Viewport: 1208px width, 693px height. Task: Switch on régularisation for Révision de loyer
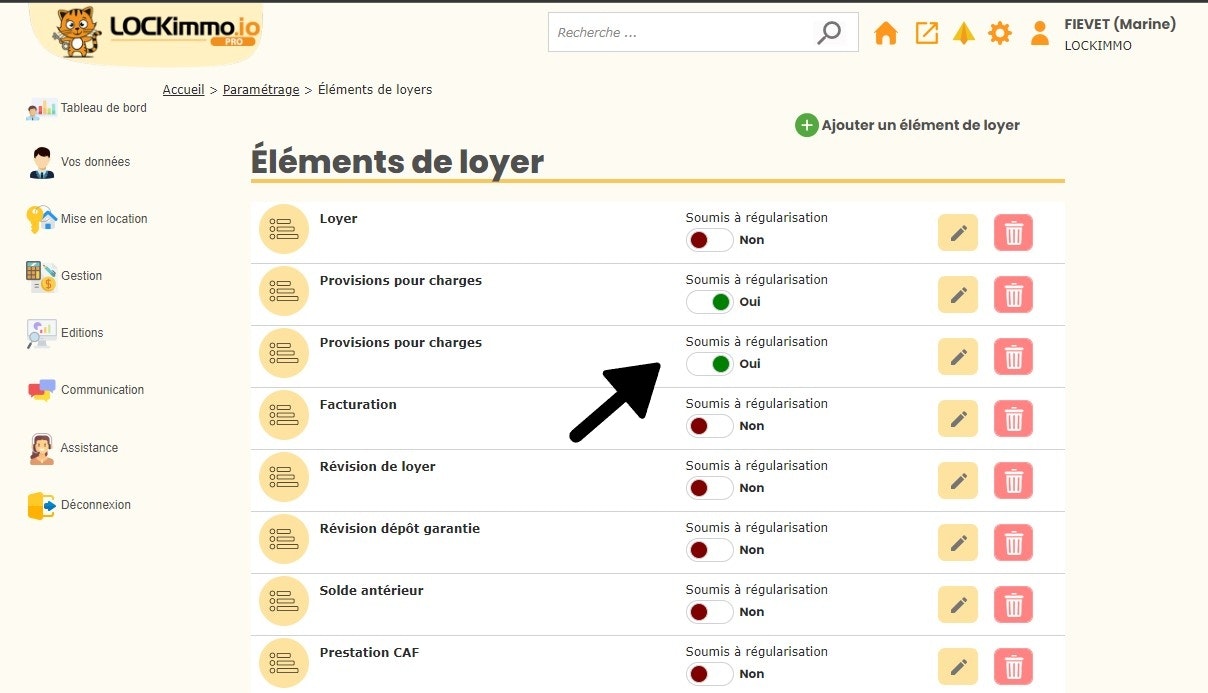[x=710, y=488]
